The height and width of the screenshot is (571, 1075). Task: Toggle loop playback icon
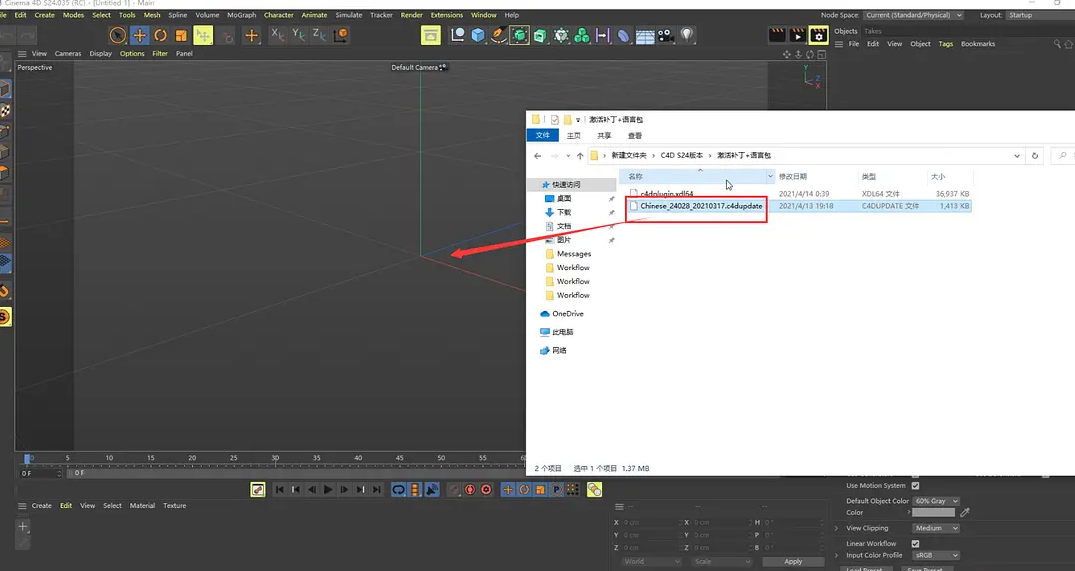pyautogui.click(x=398, y=489)
